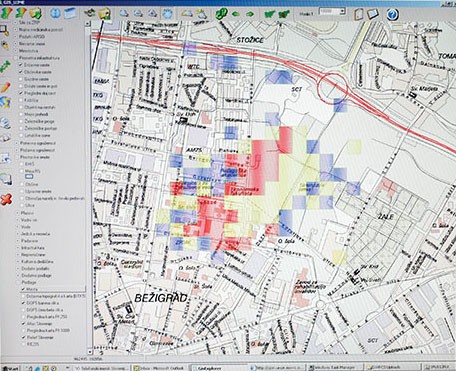
Task: Click the first green Slovenia map icon
Action: pyautogui.click(x=269, y=14)
